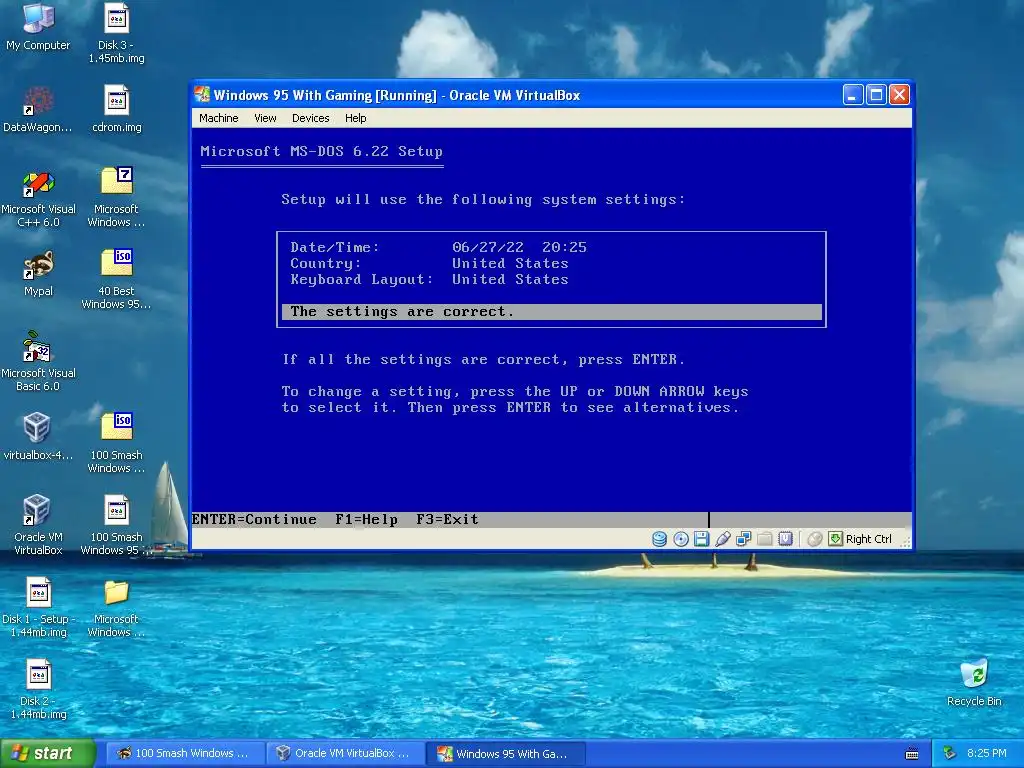The width and height of the screenshot is (1024, 768).
Task: Switch to Windows 95 With Ga... taskbar button
Action: [x=505, y=753]
